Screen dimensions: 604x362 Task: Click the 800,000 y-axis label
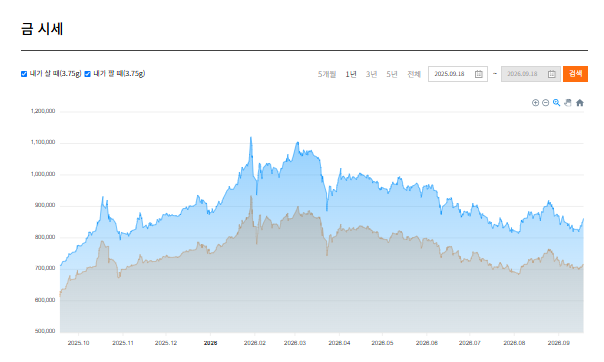pos(45,237)
